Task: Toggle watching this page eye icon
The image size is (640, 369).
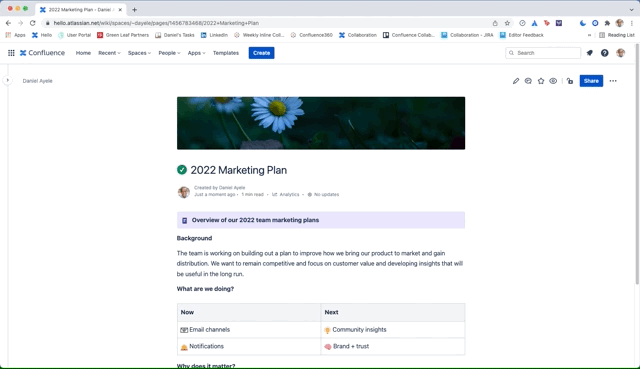Action: (x=553, y=81)
